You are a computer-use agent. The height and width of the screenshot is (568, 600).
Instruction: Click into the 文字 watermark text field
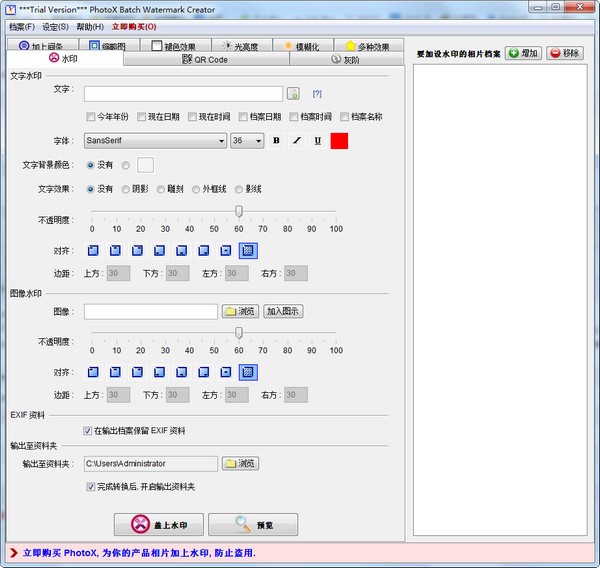click(184, 94)
